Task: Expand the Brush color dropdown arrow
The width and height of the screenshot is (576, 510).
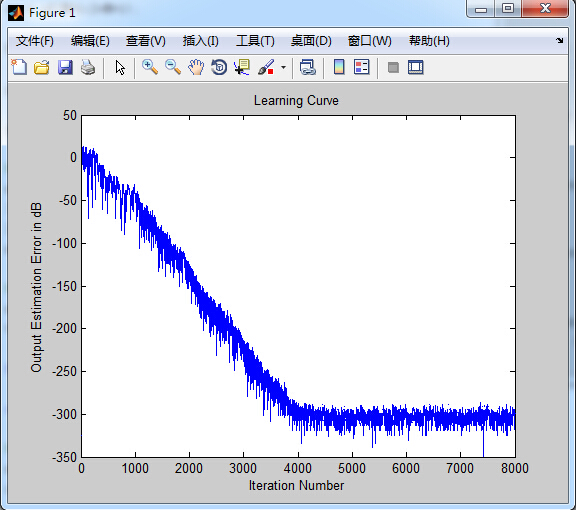Action: [x=283, y=68]
